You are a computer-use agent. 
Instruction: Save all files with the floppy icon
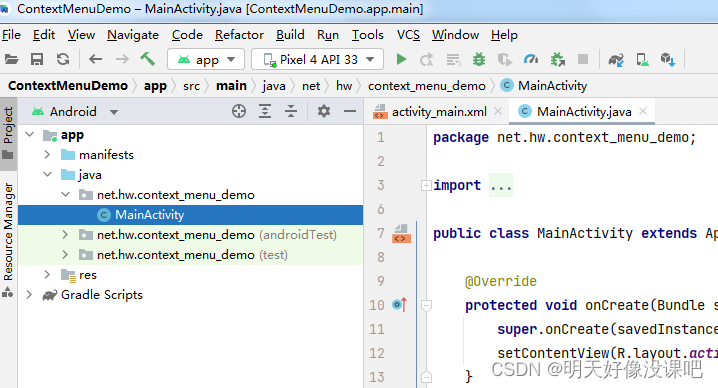pyautogui.click(x=37, y=59)
